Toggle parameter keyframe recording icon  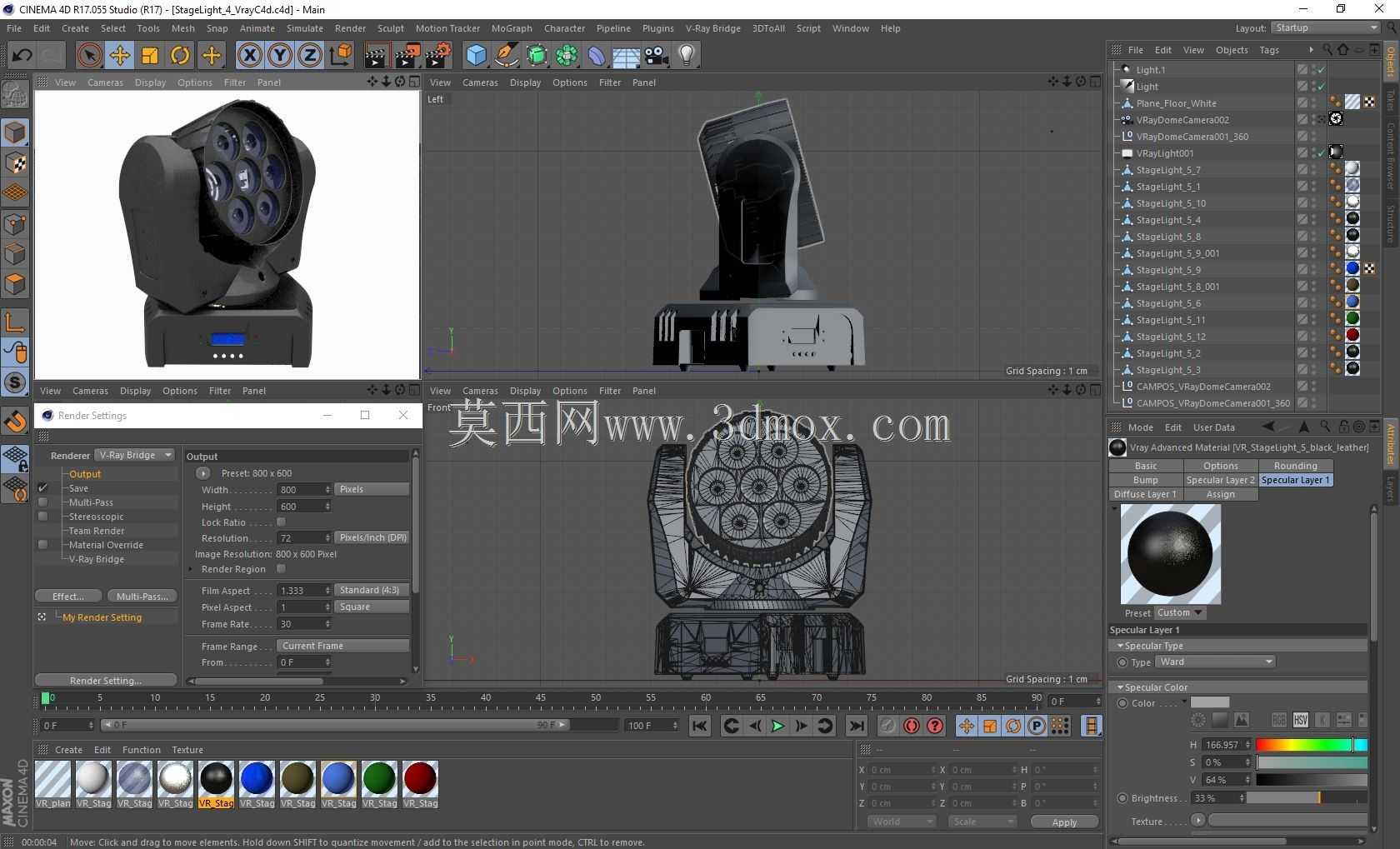[1037, 726]
